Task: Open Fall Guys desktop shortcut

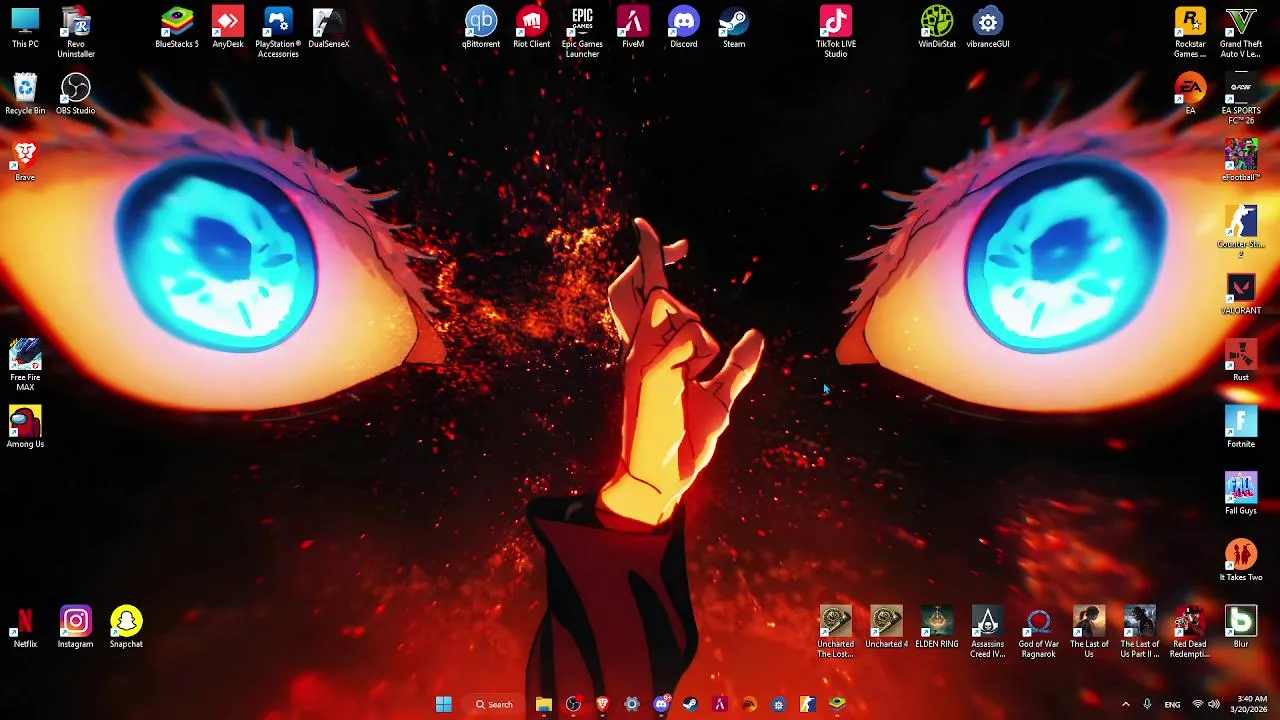Action: tap(1241, 494)
